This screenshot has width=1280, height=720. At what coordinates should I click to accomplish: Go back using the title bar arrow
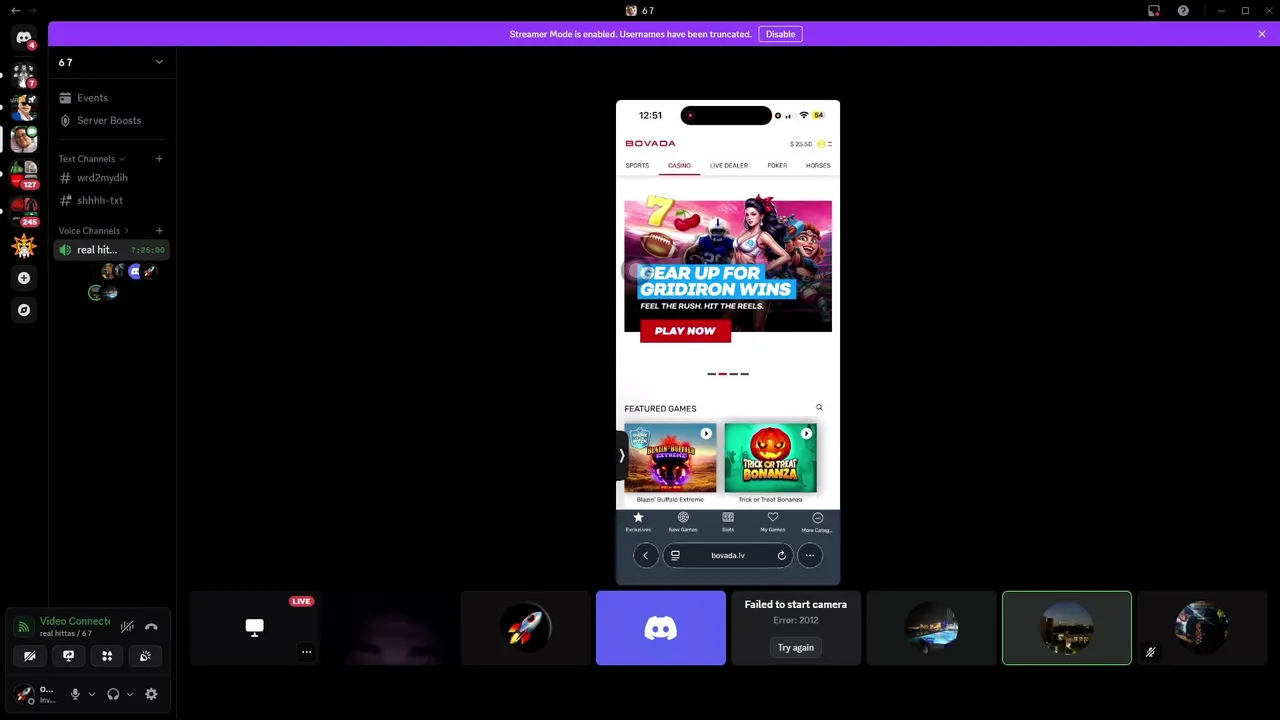[15, 11]
